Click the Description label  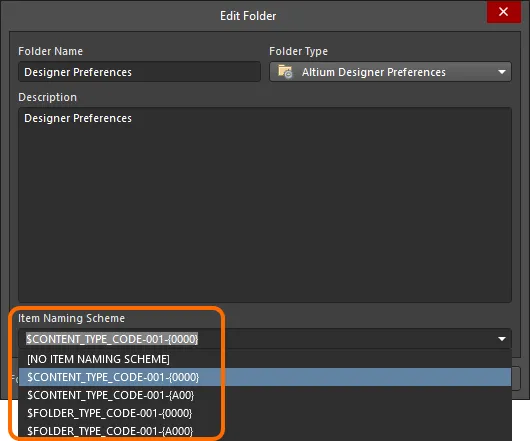[x=47, y=97]
